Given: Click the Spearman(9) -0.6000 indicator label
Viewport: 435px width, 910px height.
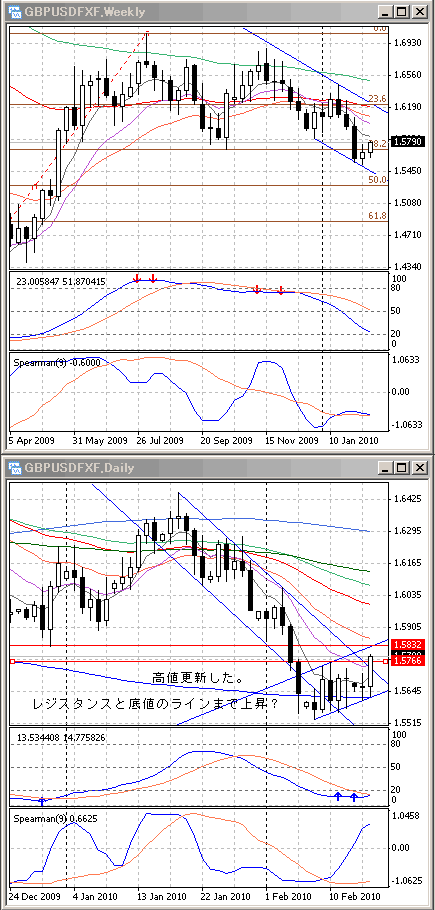Looking at the screenshot, I should click(56, 362).
